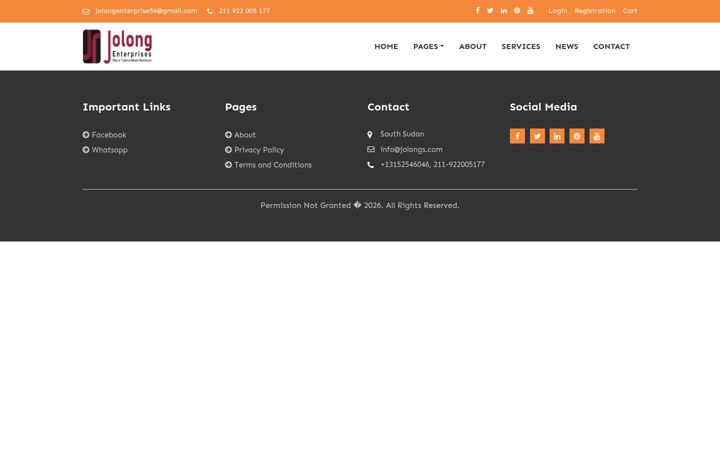This screenshot has height=450, width=720.
Task: Click the arrow icon beside Terms and Conditions
Action: [x=228, y=164]
